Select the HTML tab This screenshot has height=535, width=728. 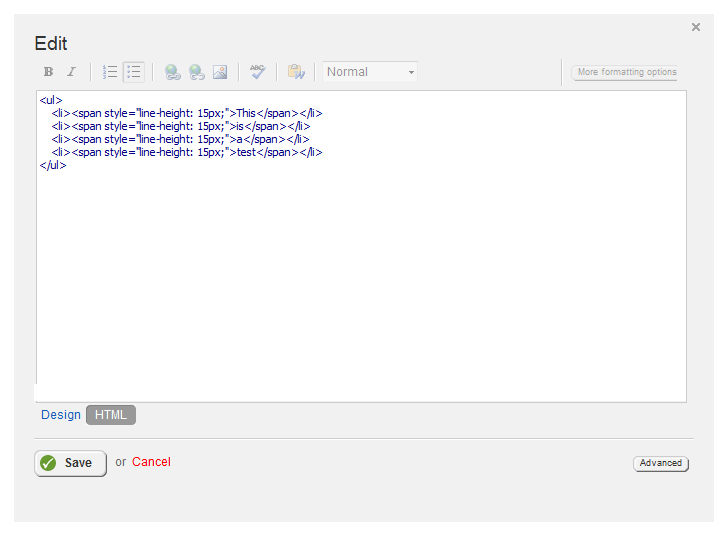[111, 415]
